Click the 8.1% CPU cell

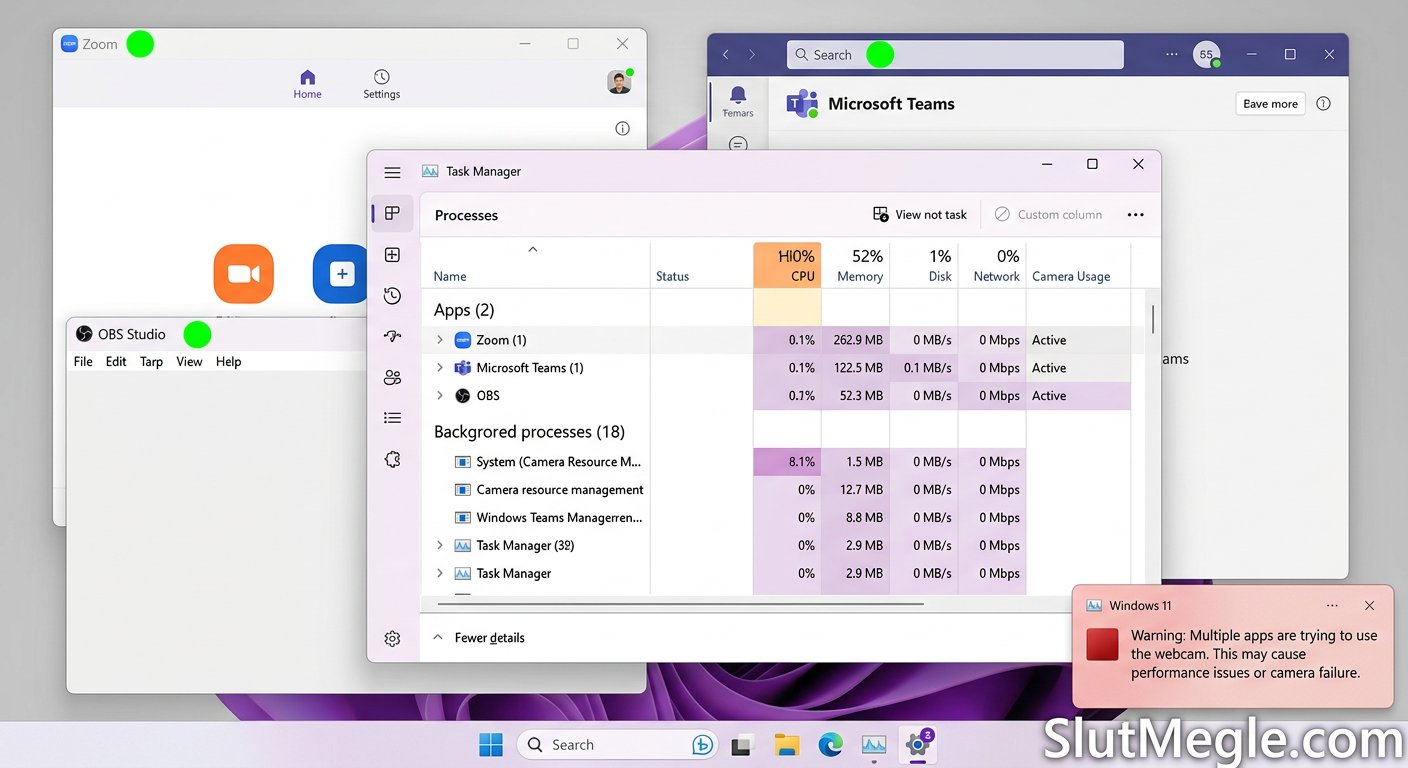(x=787, y=462)
